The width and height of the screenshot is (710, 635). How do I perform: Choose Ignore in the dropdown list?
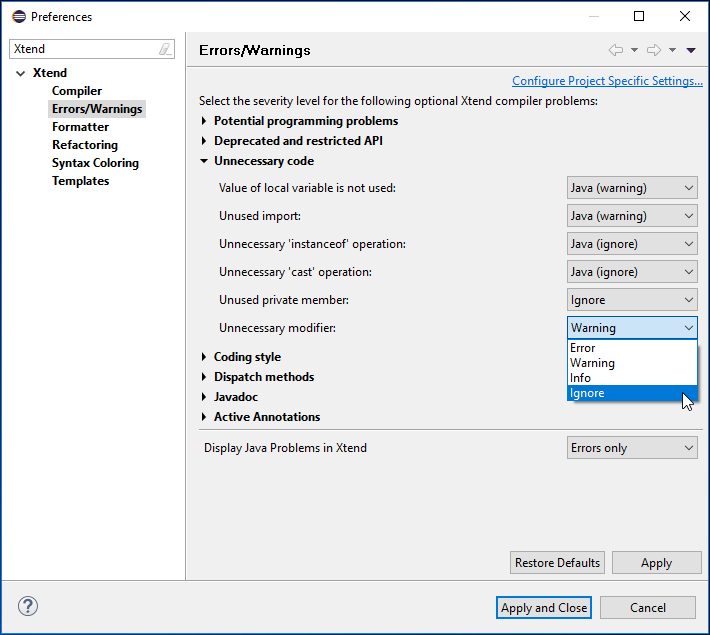[x=632, y=393]
